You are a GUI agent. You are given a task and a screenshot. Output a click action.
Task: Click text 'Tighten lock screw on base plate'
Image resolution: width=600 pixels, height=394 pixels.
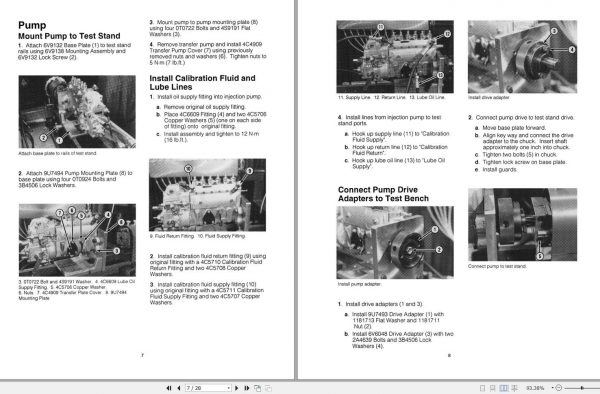[524, 162]
